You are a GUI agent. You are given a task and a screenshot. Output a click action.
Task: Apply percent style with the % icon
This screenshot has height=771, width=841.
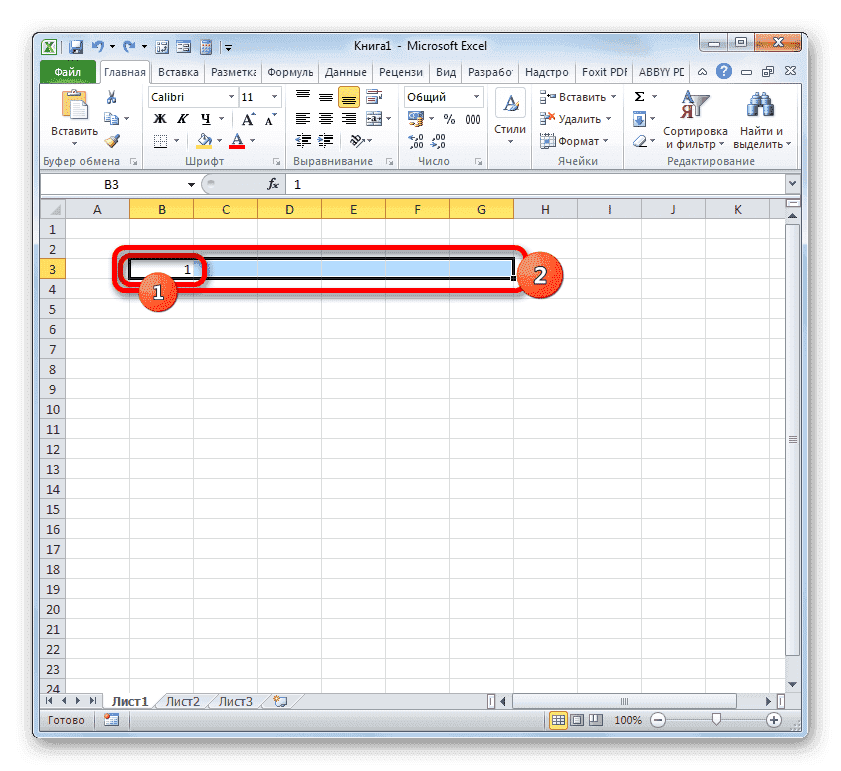(x=448, y=119)
